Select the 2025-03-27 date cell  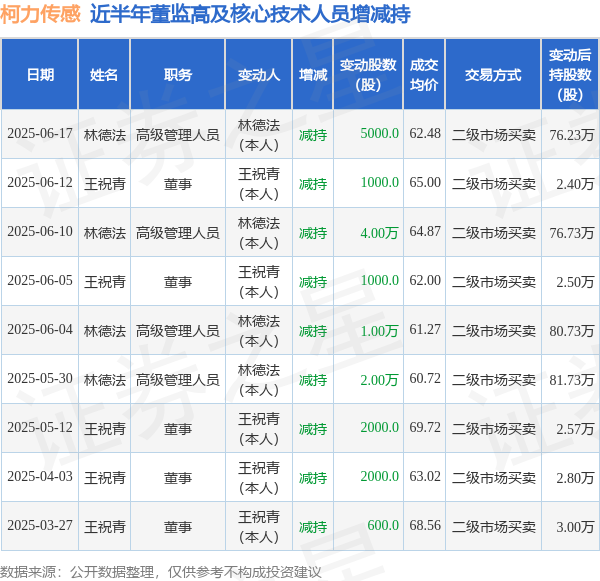click(x=40, y=526)
